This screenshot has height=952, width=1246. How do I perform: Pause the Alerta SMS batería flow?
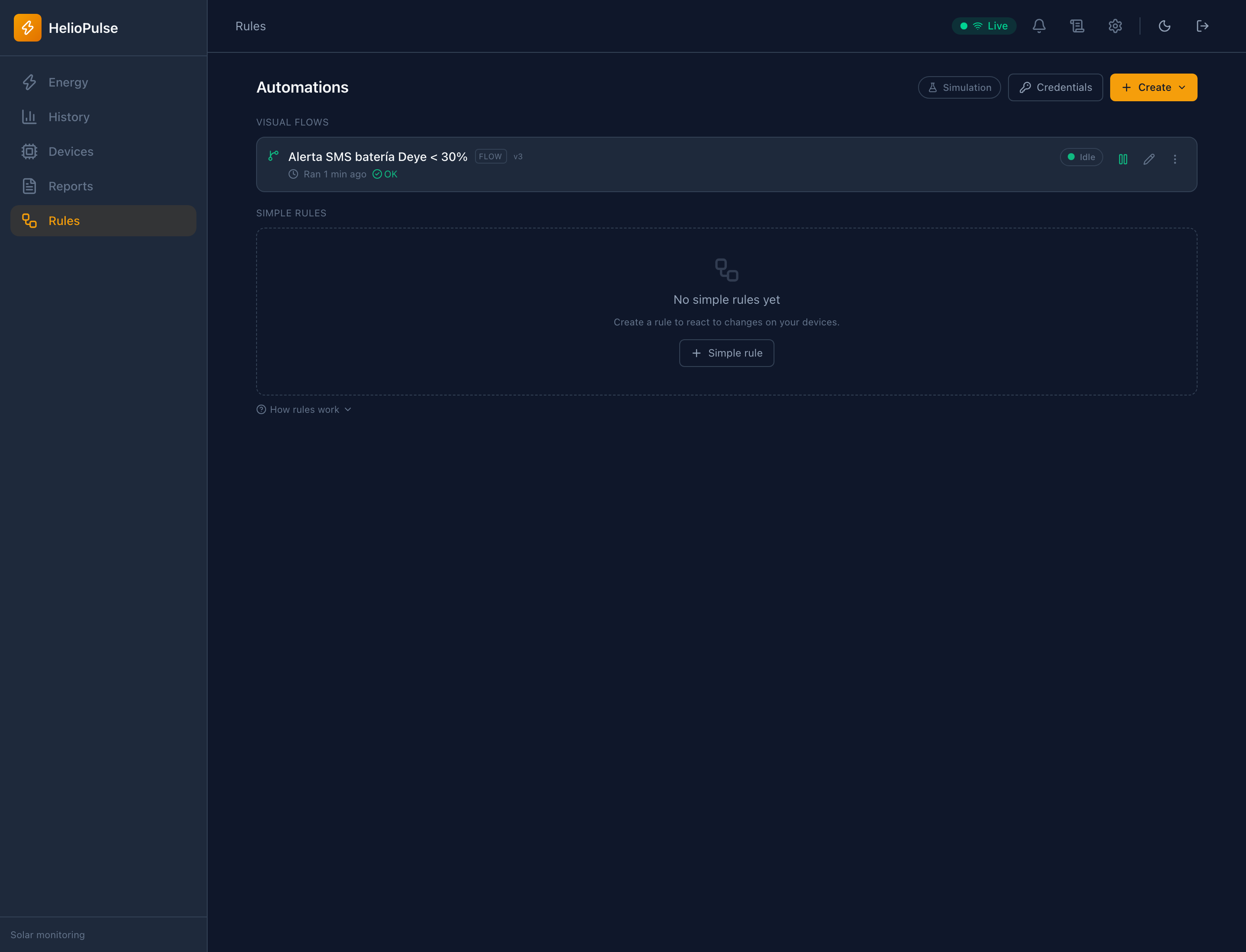point(1123,159)
